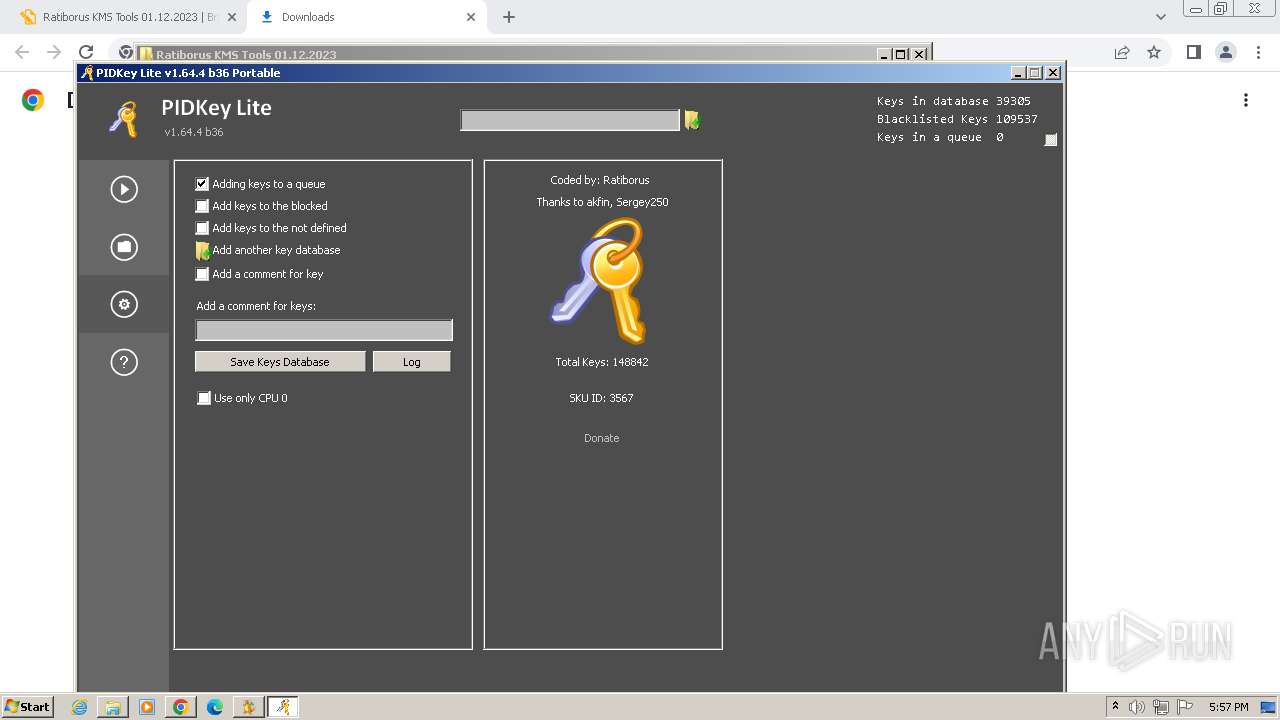1280x720 pixels.
Task: Enable Use only CPU 0 option
Action: tap(204, 398)
